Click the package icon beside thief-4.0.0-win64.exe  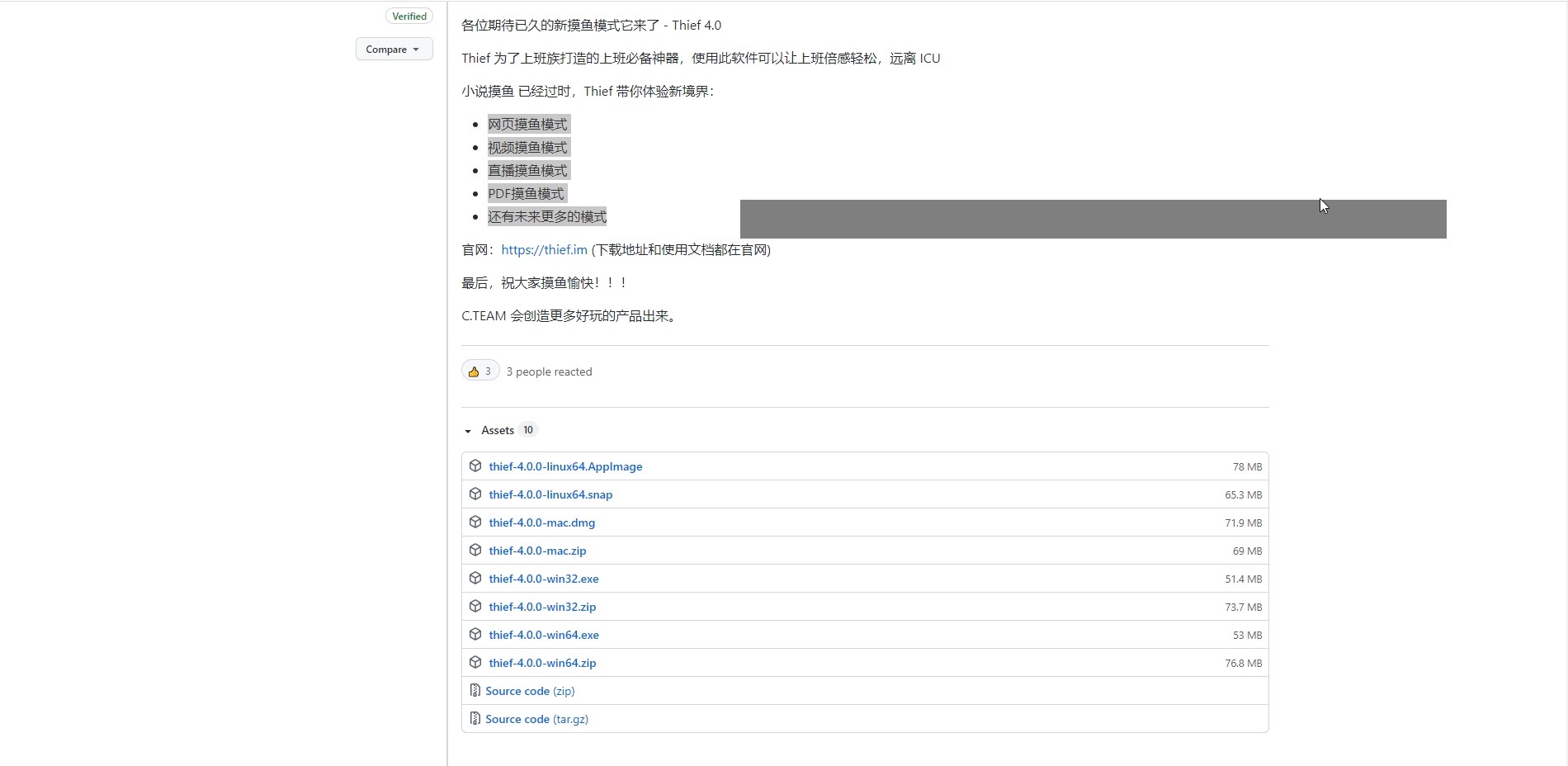[475, 635]
